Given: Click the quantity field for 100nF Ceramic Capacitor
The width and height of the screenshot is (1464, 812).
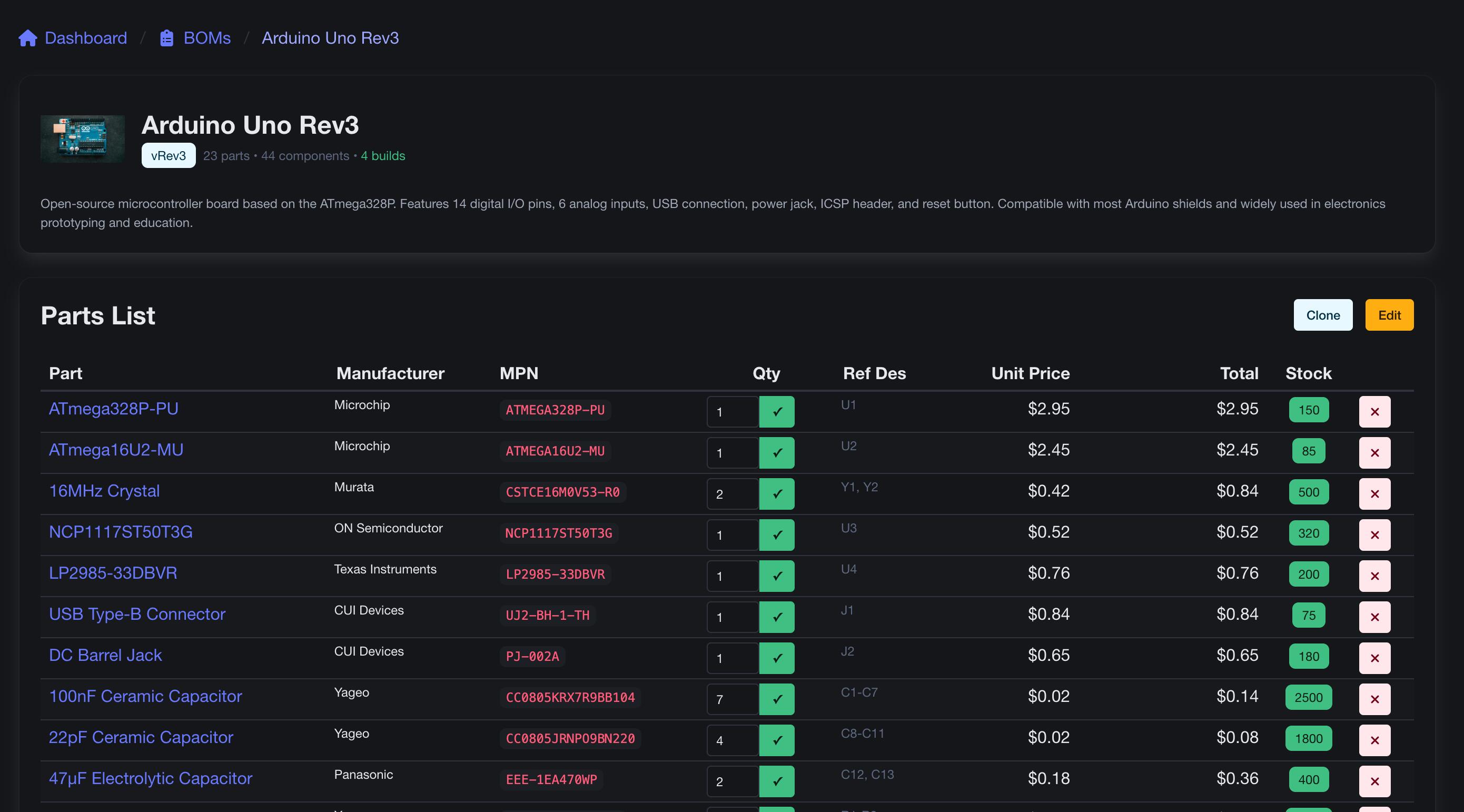Looking at the screenshot, I should 731,699.
